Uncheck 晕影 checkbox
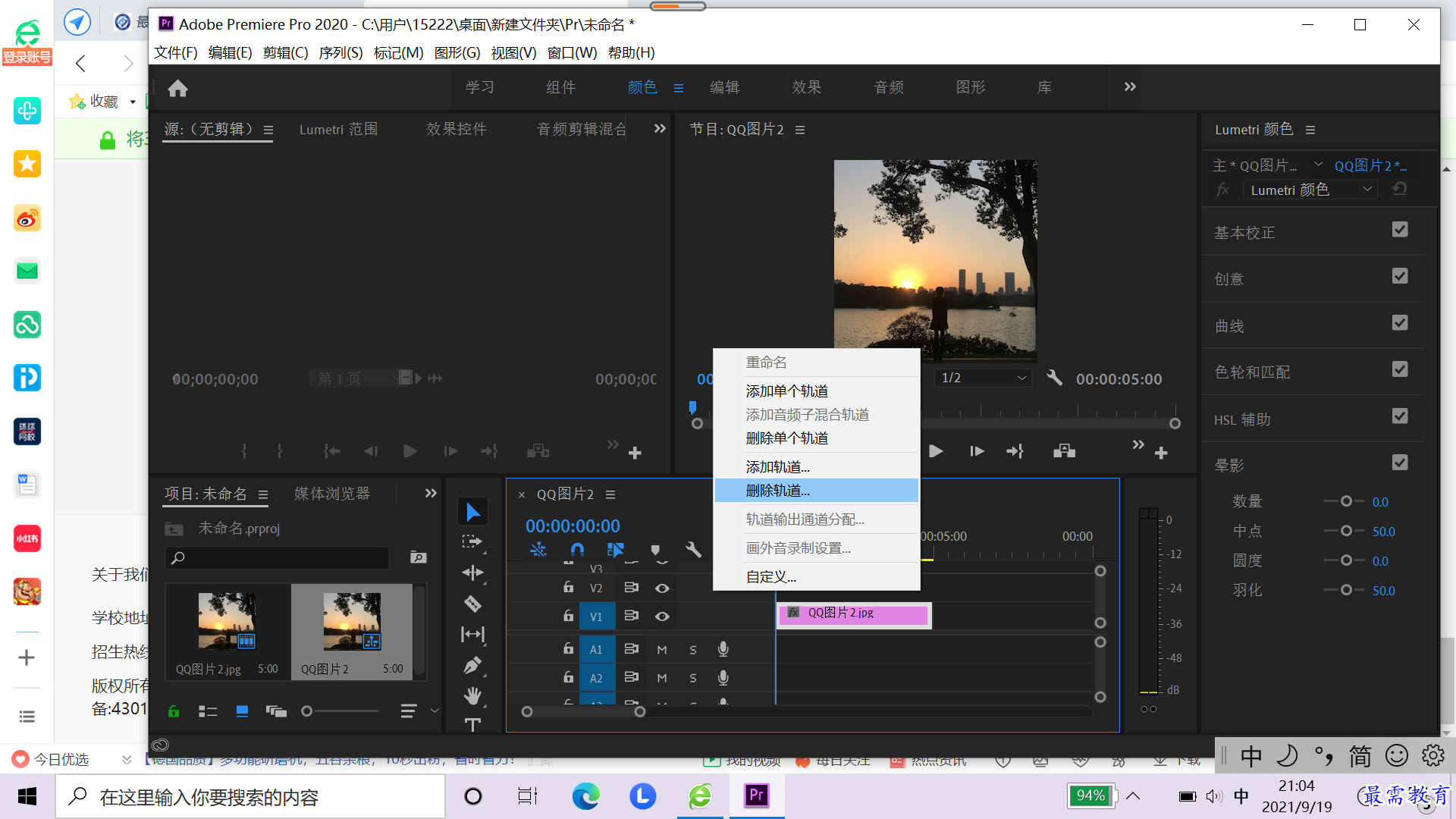This screenshot has height=819, width=1456. pos(1400,463)
